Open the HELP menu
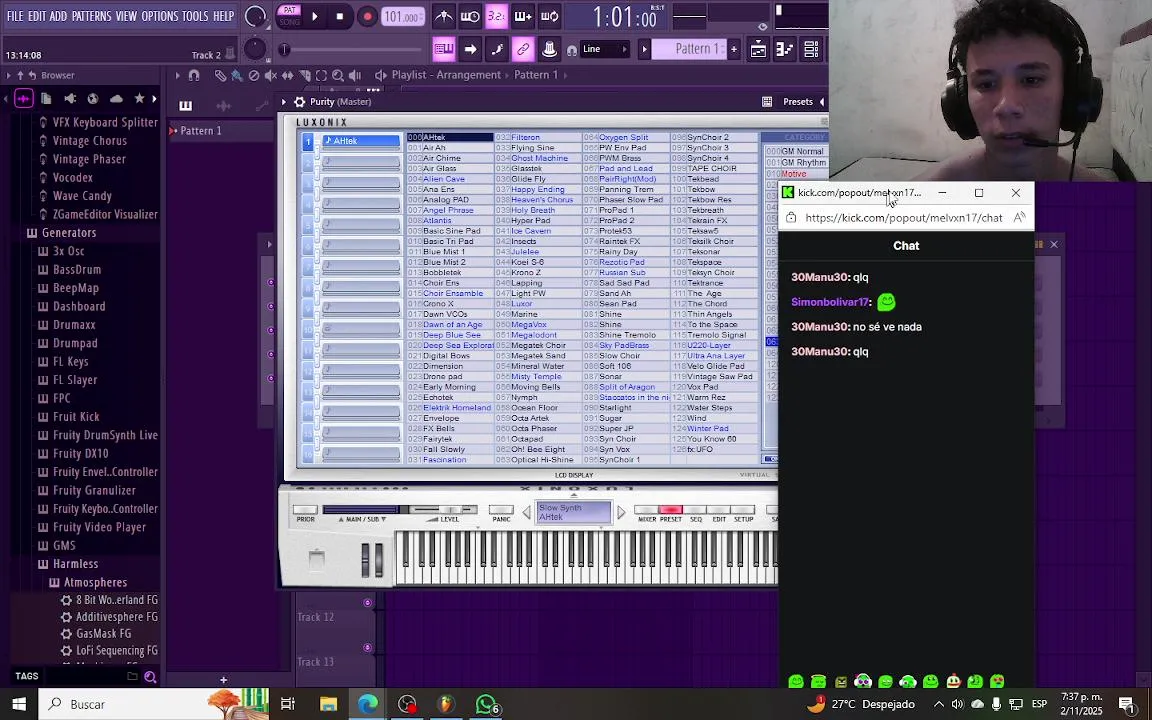 click(223, 16)
